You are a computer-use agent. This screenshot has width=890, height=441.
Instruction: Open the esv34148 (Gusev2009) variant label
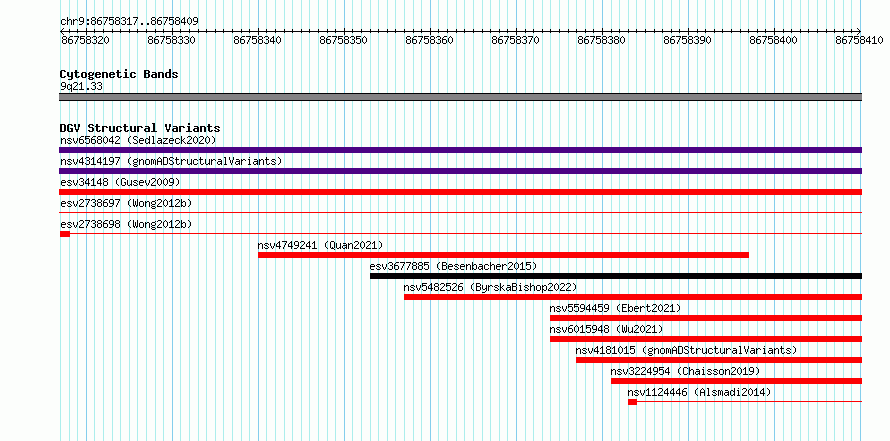[120, 182]
